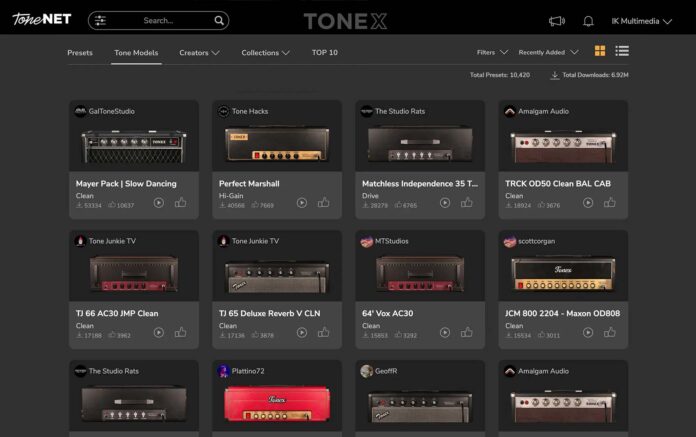Open Tone Junkie TV name on AC30 JMP card

point(112,241)
